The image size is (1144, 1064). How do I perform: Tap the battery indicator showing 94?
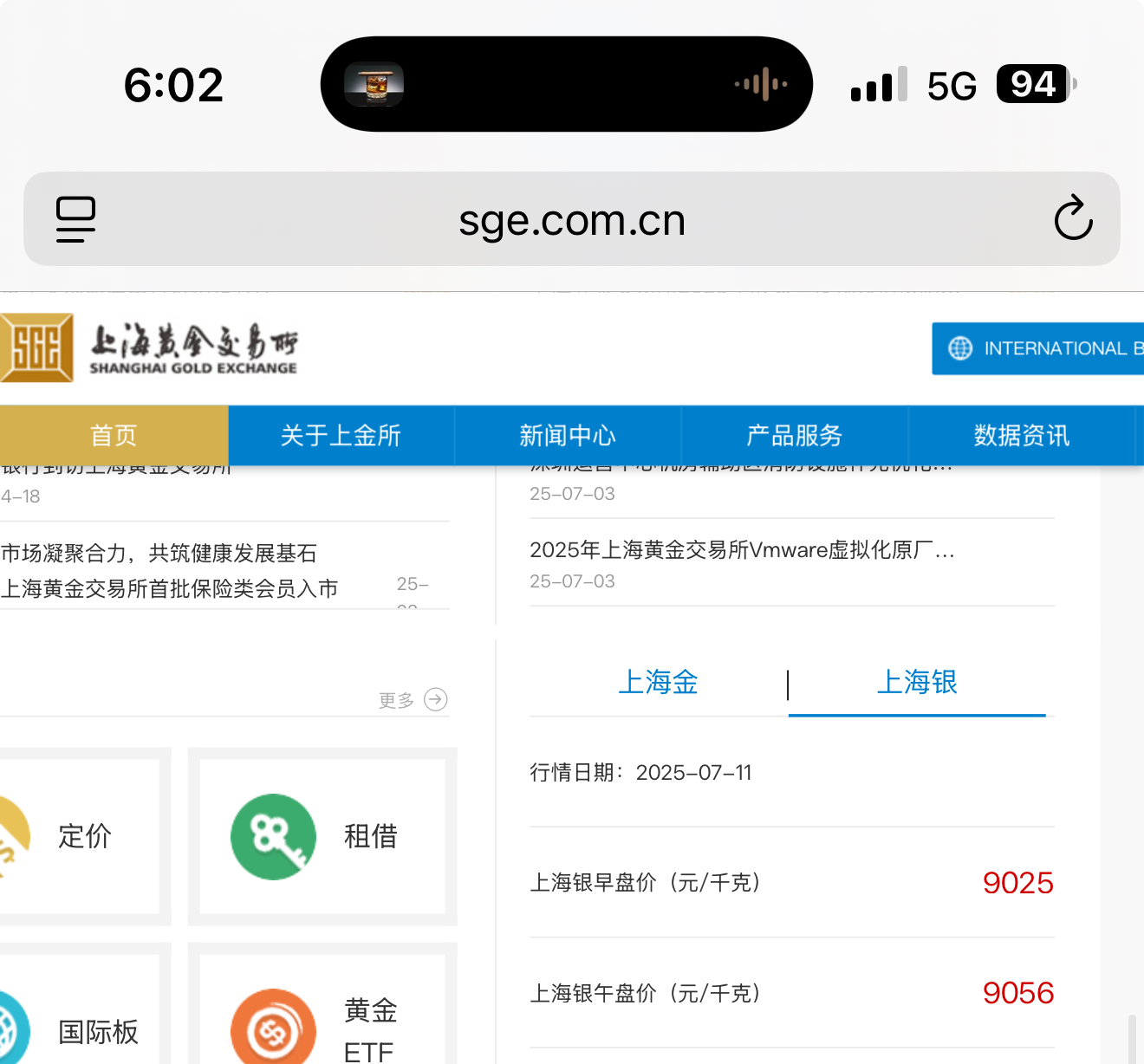pyautogui.click(x=1037, y=84)
